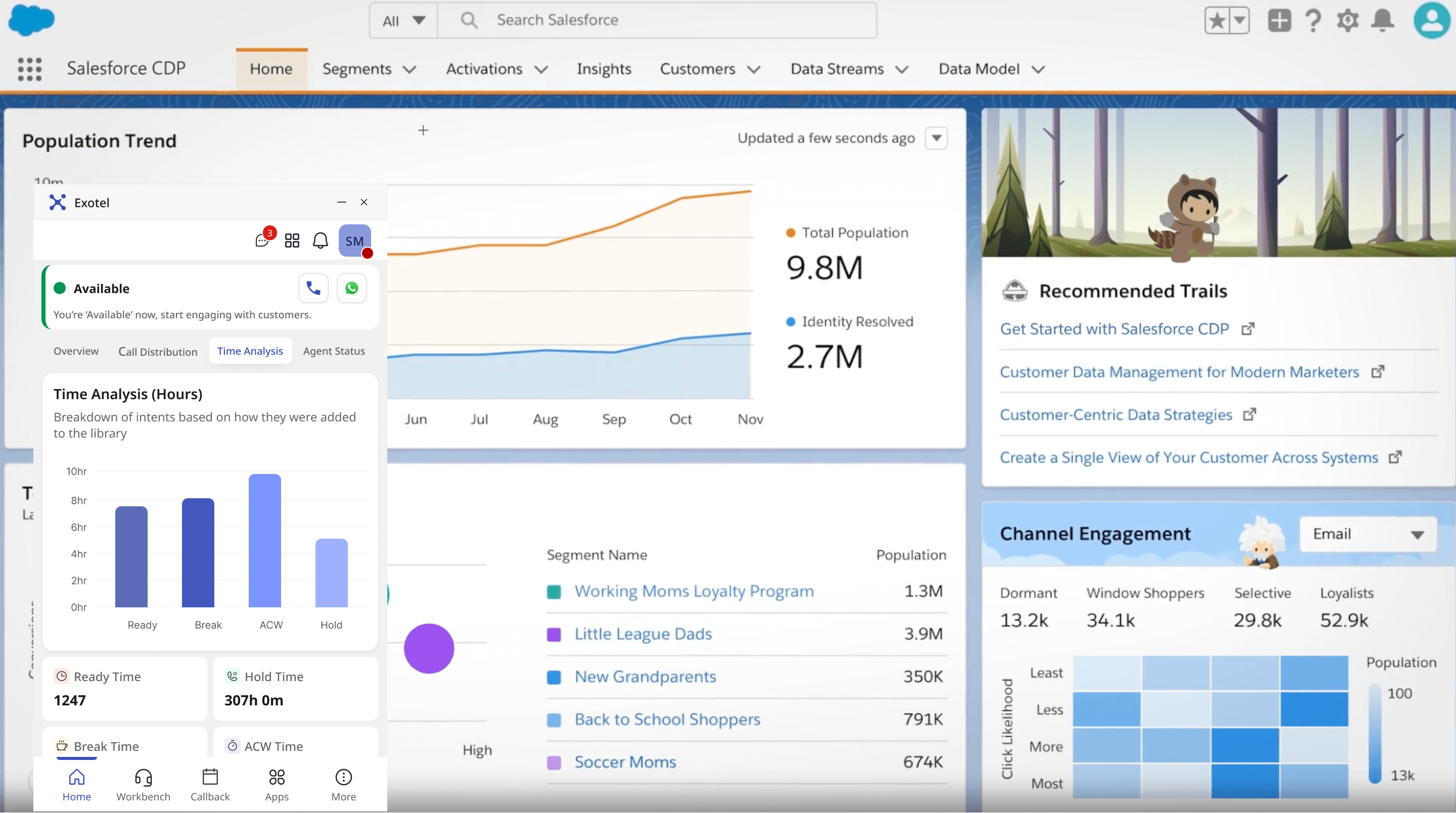The width and height of the screenshot is (1456, 813).
Task: Open the Activations tab
Action: (484, 69)
